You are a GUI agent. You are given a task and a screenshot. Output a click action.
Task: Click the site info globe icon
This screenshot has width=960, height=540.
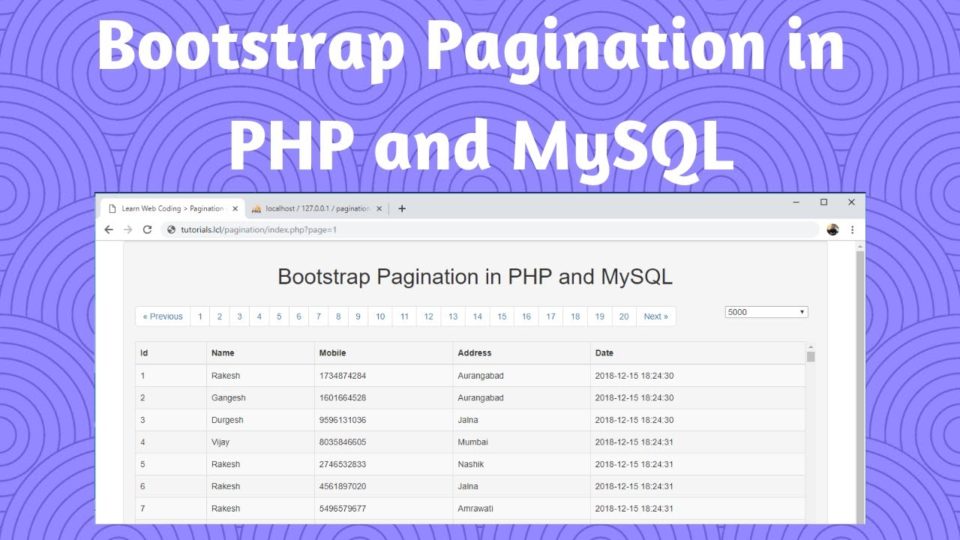(x=171, y=230)
